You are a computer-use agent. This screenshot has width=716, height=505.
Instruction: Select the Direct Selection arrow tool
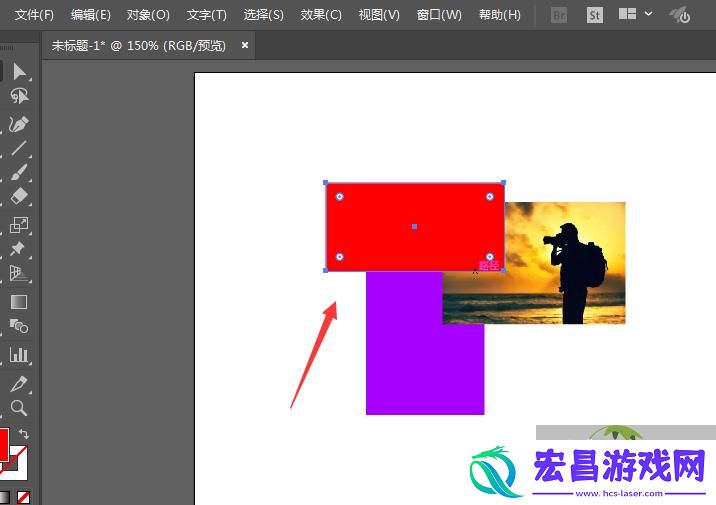click(x=19, y=72)
